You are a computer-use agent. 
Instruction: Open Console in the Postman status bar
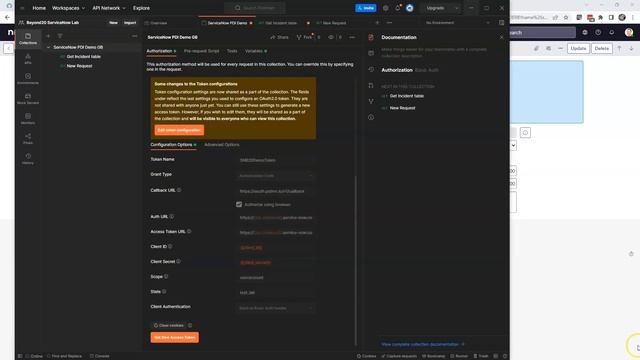(100, 356)
